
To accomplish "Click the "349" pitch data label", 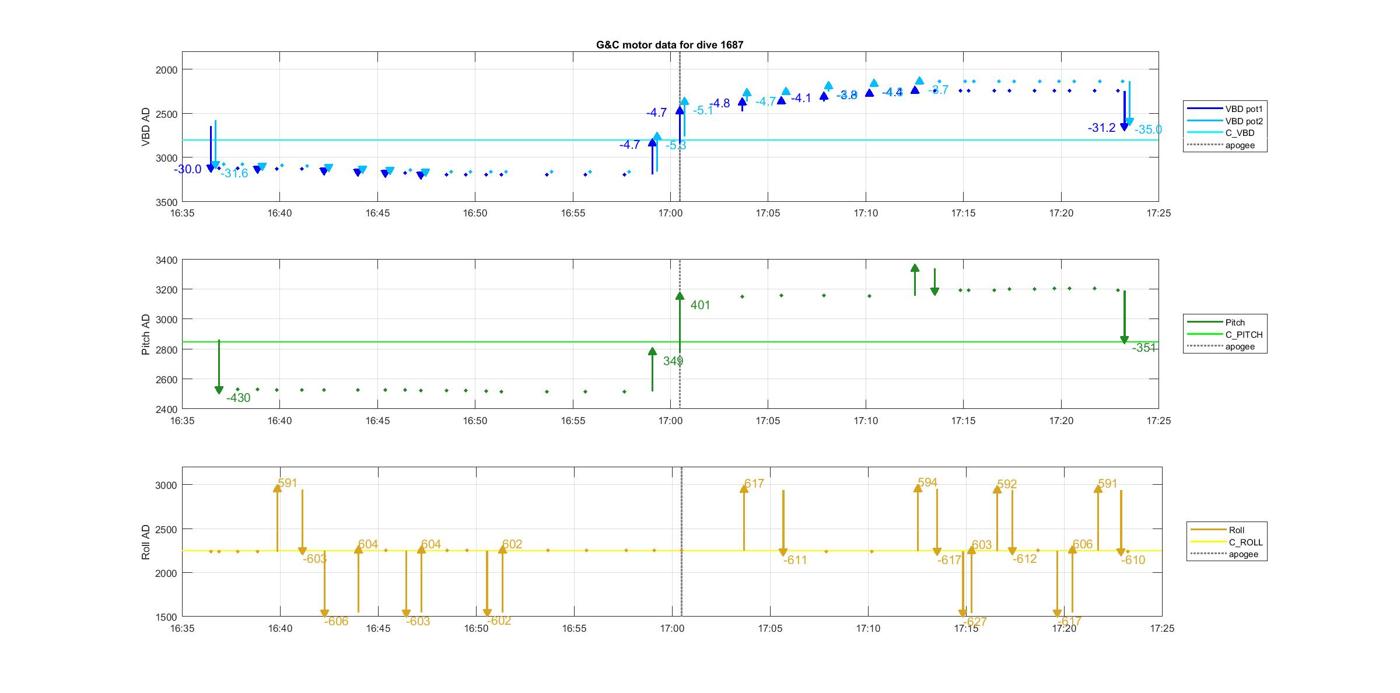I will tap(673, 361).
